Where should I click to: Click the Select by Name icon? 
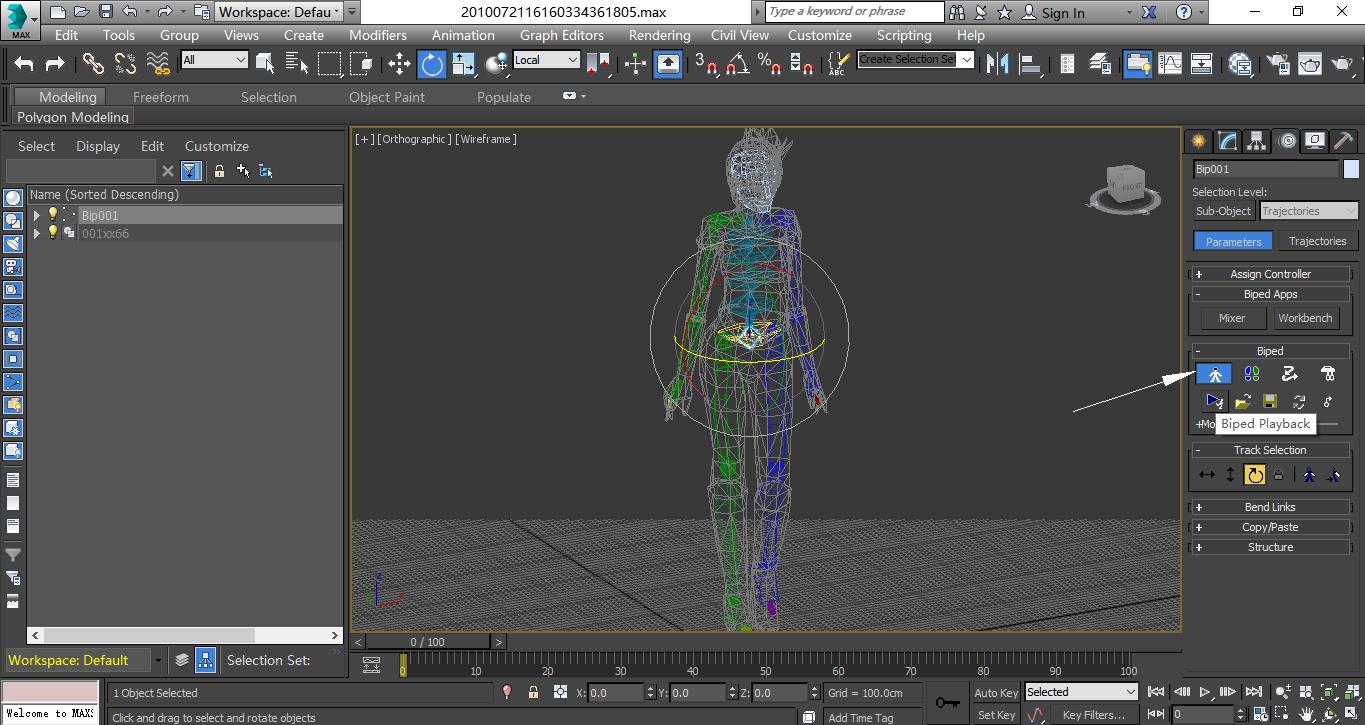(x=297, y=64)
